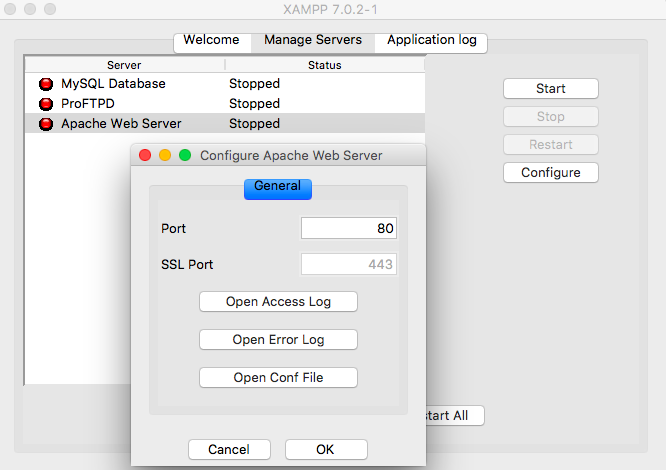666x470 pixels.
Task: Click the red status icon beside Apache Web Server
Action: [46, 124]
